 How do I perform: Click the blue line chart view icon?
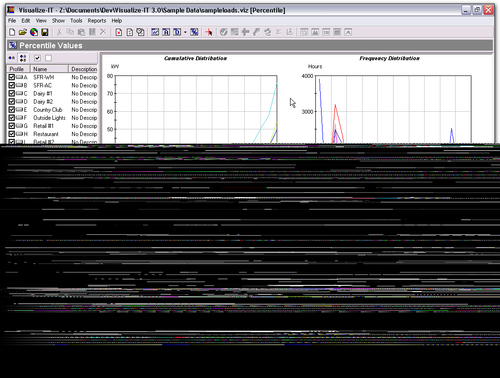click(x=155, y=32)
